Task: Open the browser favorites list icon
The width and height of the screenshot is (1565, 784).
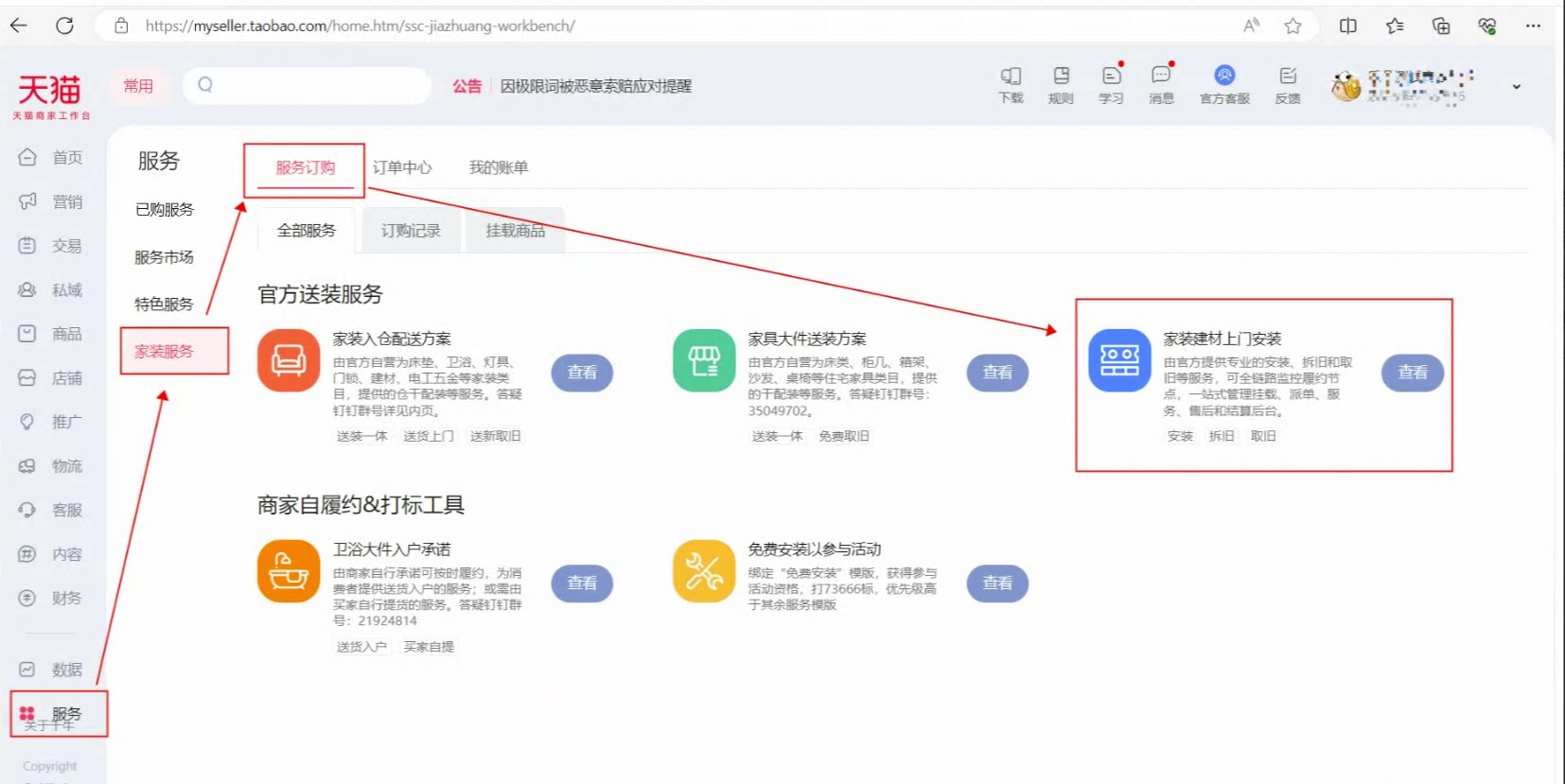Action: 1395,26
